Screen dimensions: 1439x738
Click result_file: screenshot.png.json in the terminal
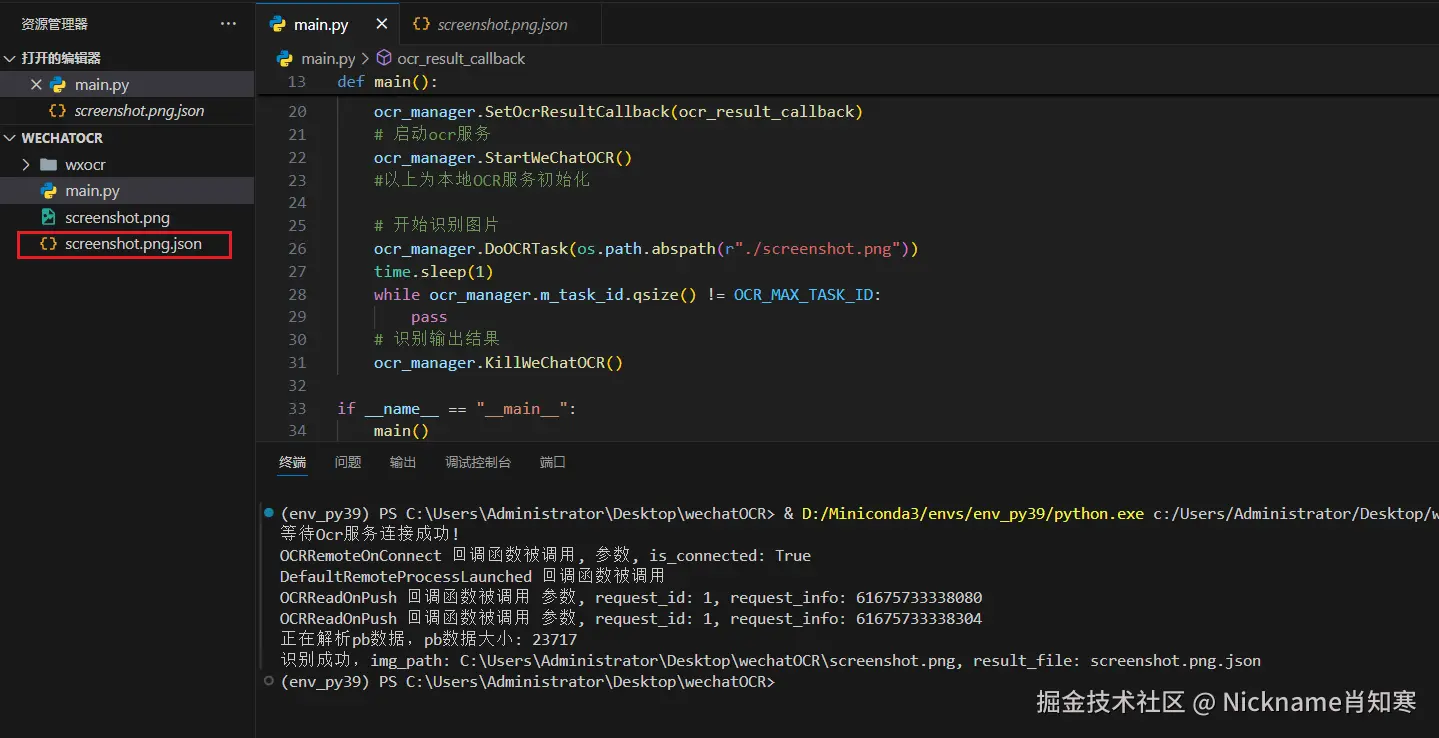[x=1117, y=660]
